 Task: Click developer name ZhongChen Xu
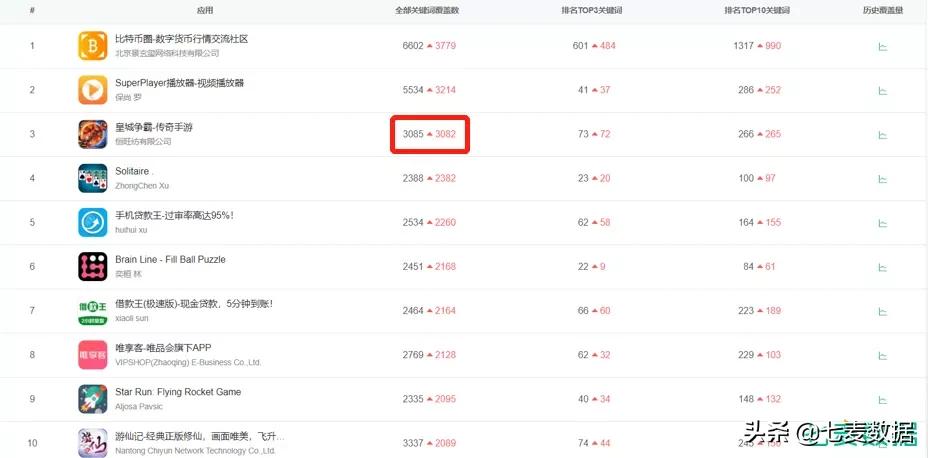coord(142,186)
